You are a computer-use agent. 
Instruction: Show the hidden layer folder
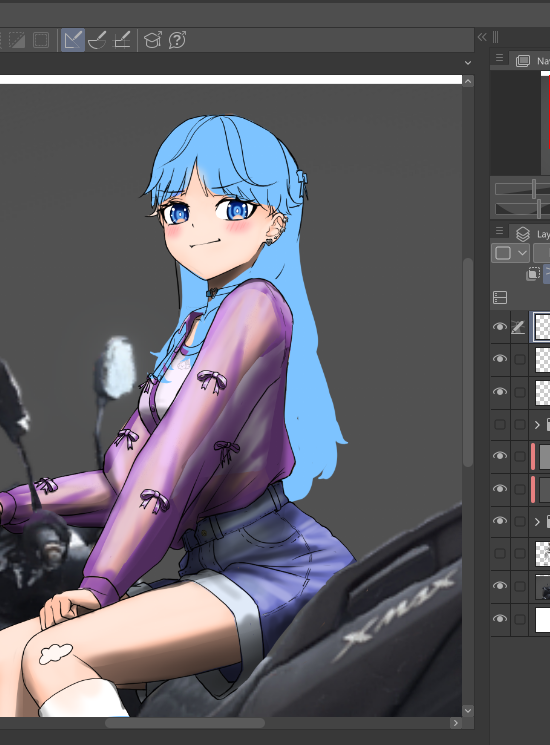coord(500,424)
